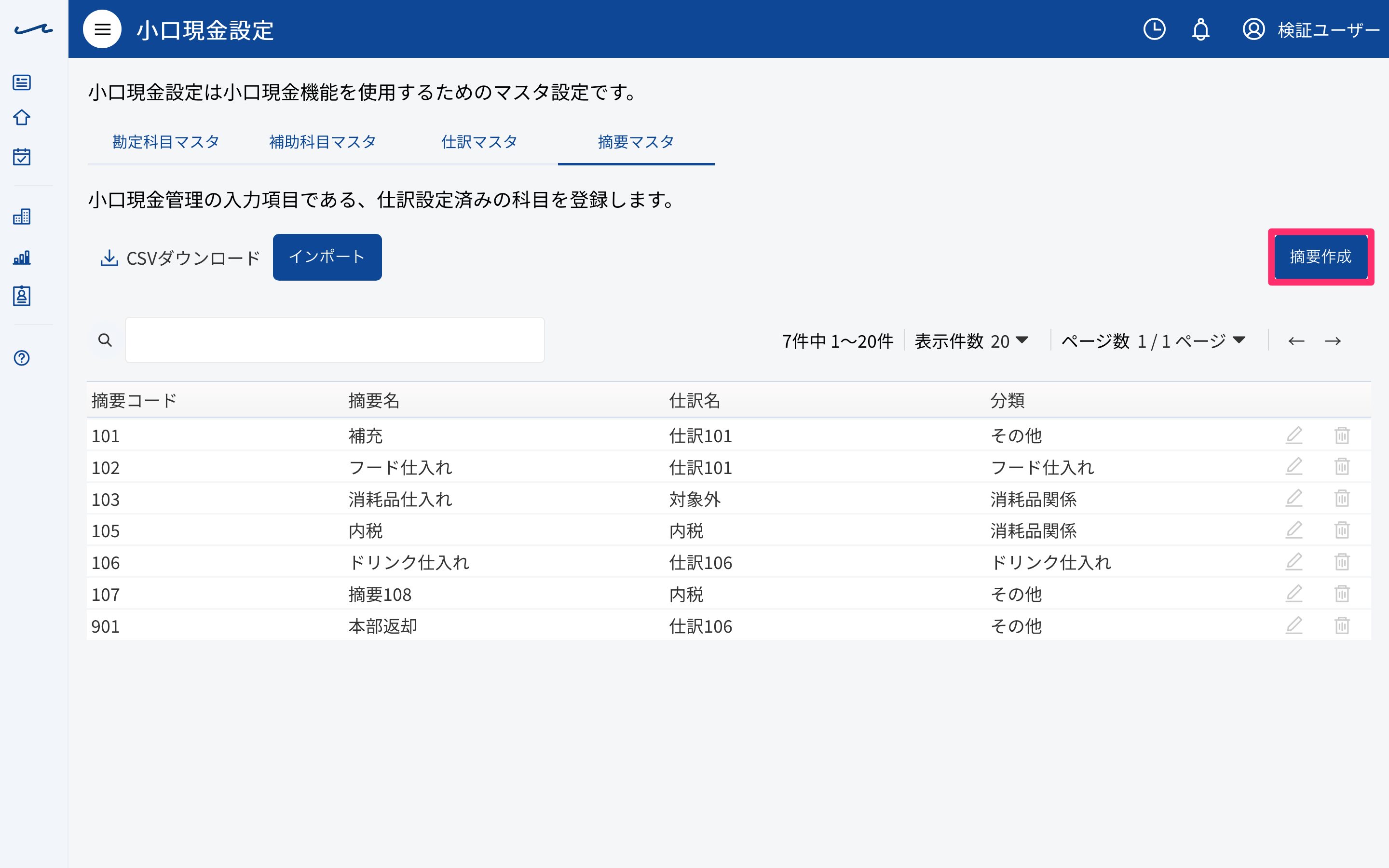The height and width of the screenshot is (868, 1389).
Task: Delete row 106 ドリンク仕入れ with trash icon
Action: coord(1342,561)
